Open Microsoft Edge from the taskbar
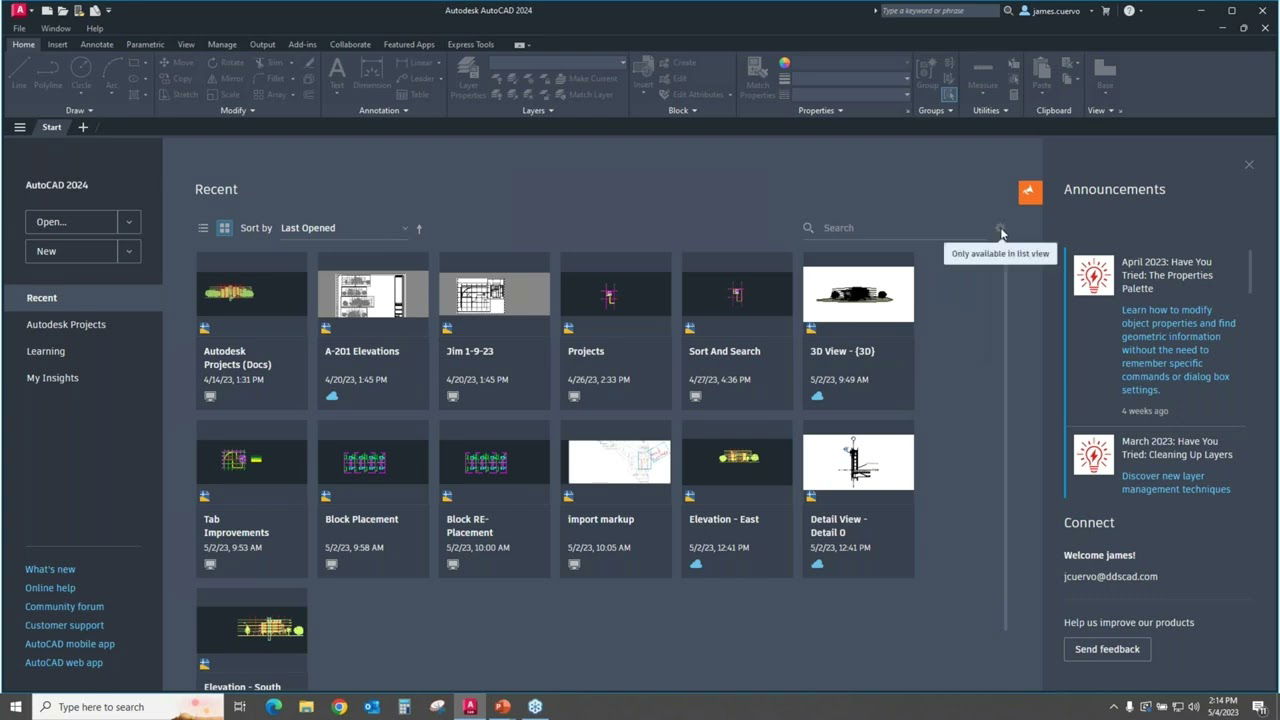This screenshot has height=720, width=1280. click(274, 707)
